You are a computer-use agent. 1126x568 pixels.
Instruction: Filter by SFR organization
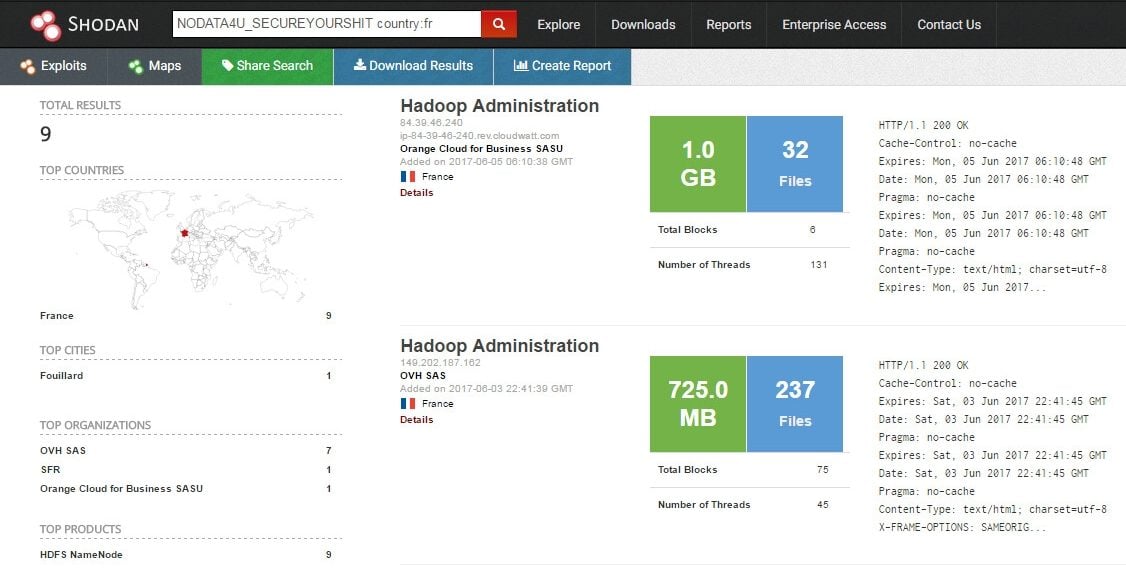tap(50, 470)
